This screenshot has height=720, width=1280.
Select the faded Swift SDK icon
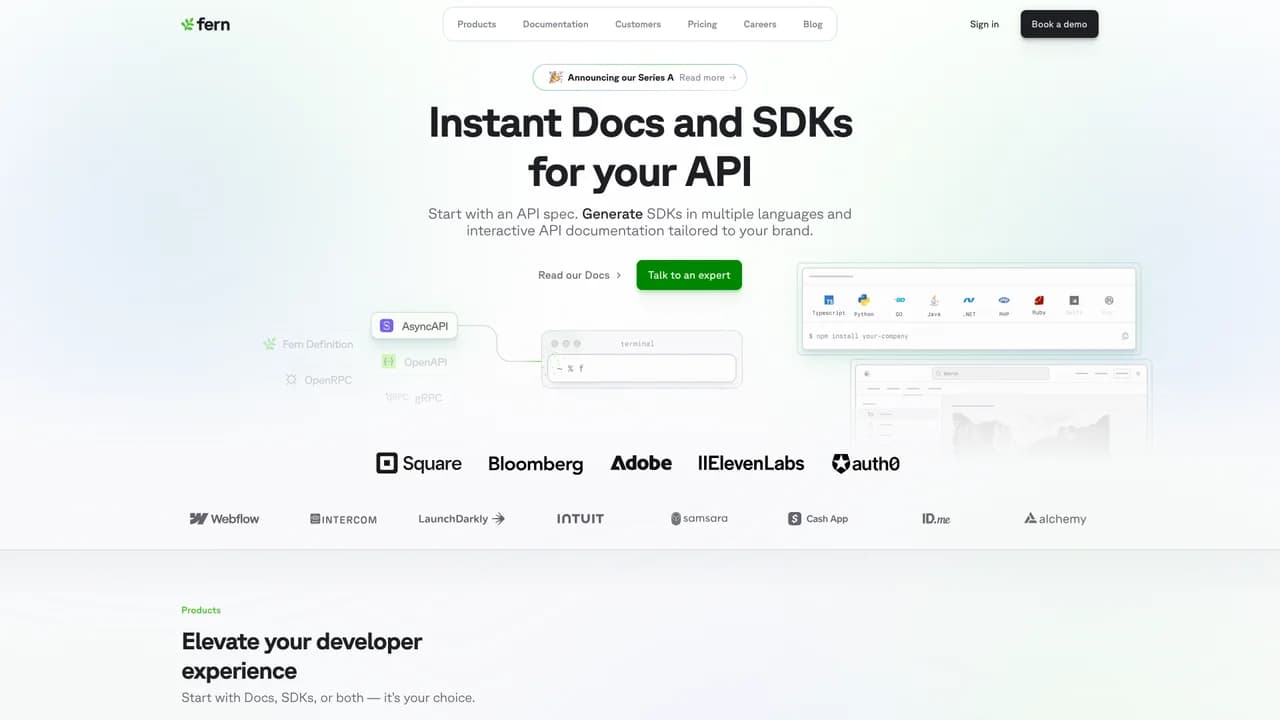point(1074,300)
